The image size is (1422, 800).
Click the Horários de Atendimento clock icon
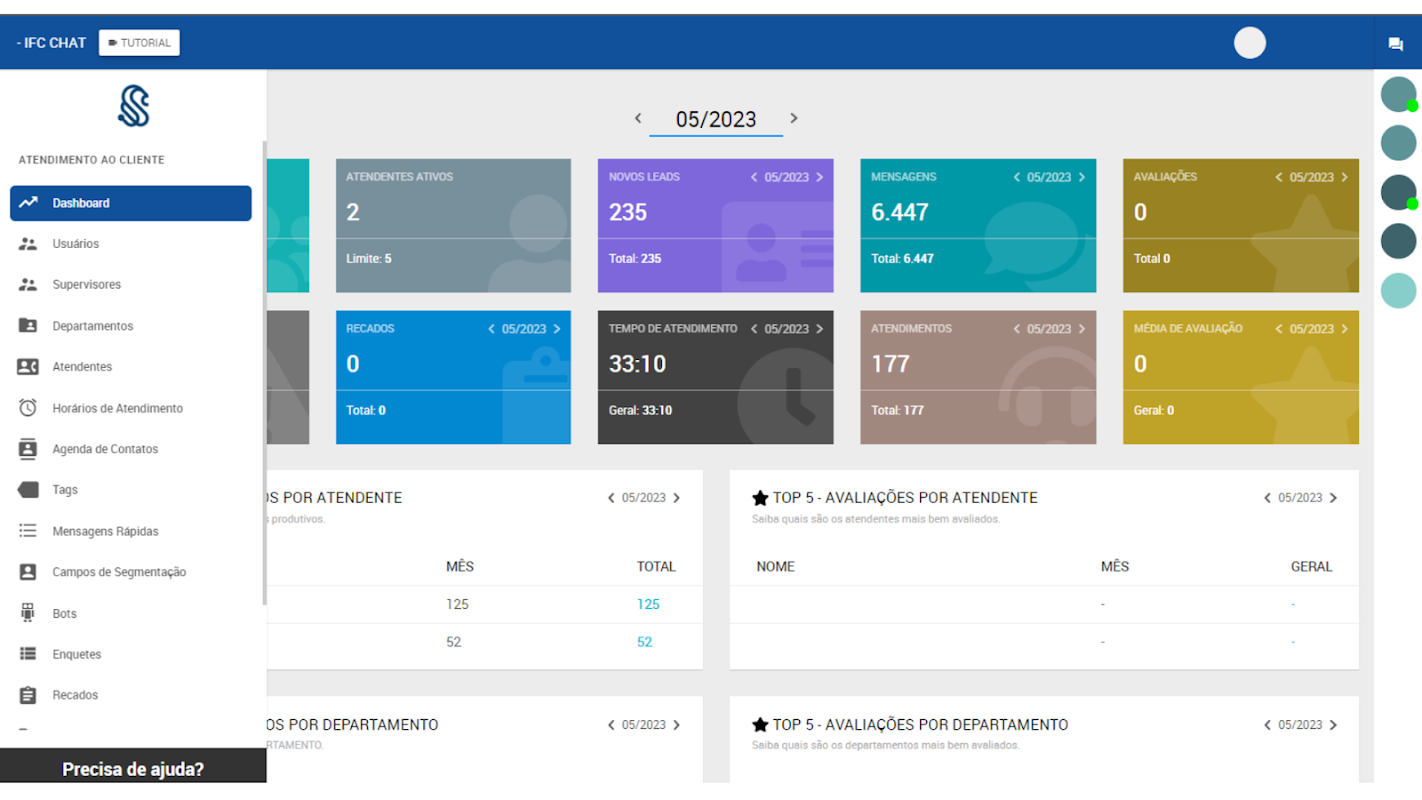click(28, 408)
